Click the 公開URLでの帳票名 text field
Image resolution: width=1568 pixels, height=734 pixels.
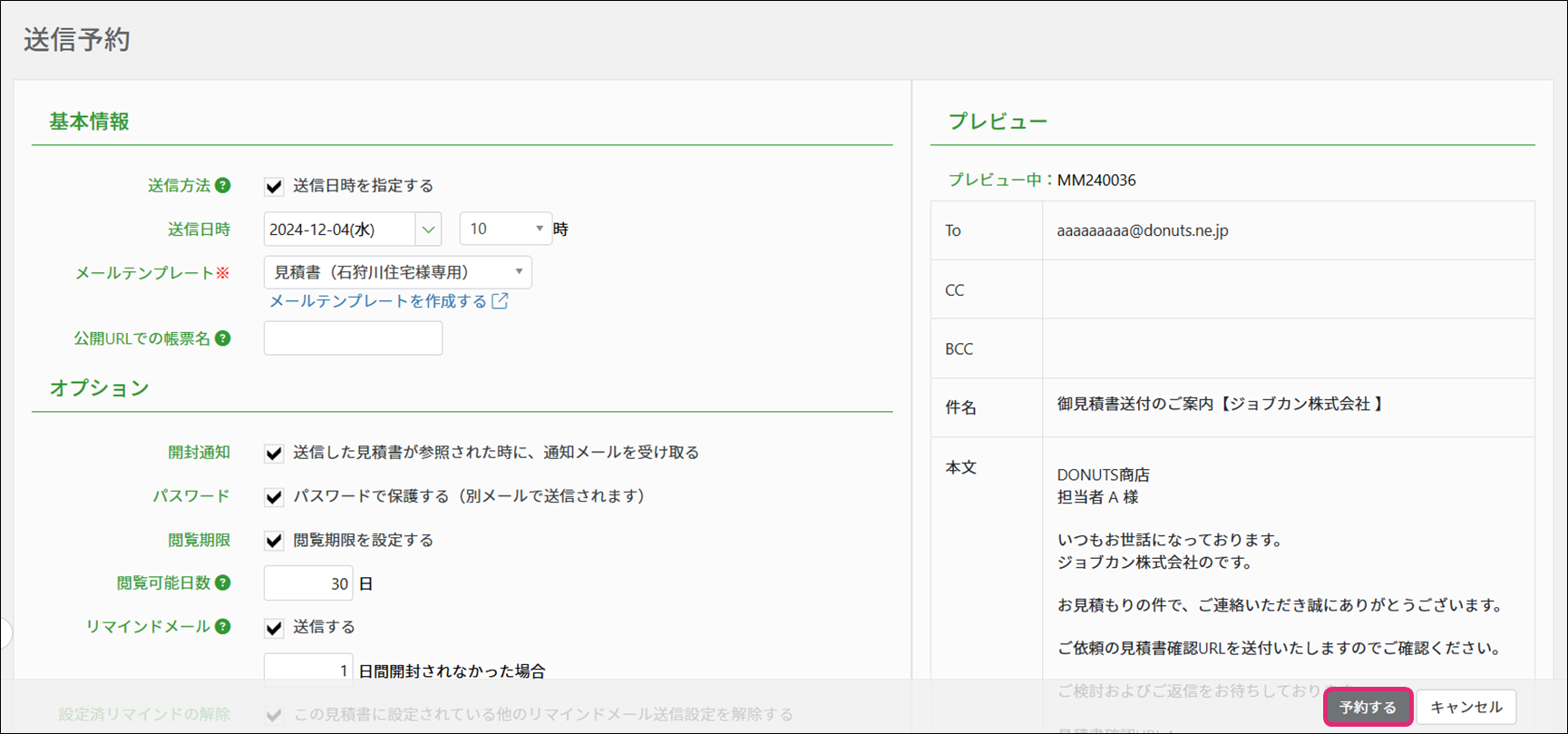click(x=353, y=338)
